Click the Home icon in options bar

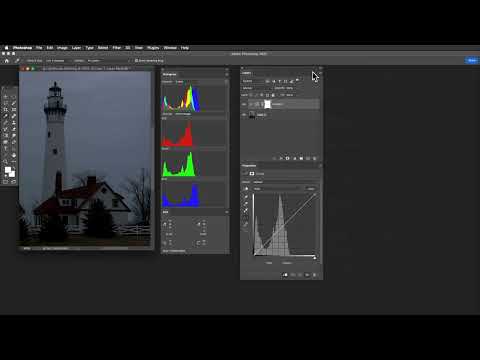pos(6,61)
